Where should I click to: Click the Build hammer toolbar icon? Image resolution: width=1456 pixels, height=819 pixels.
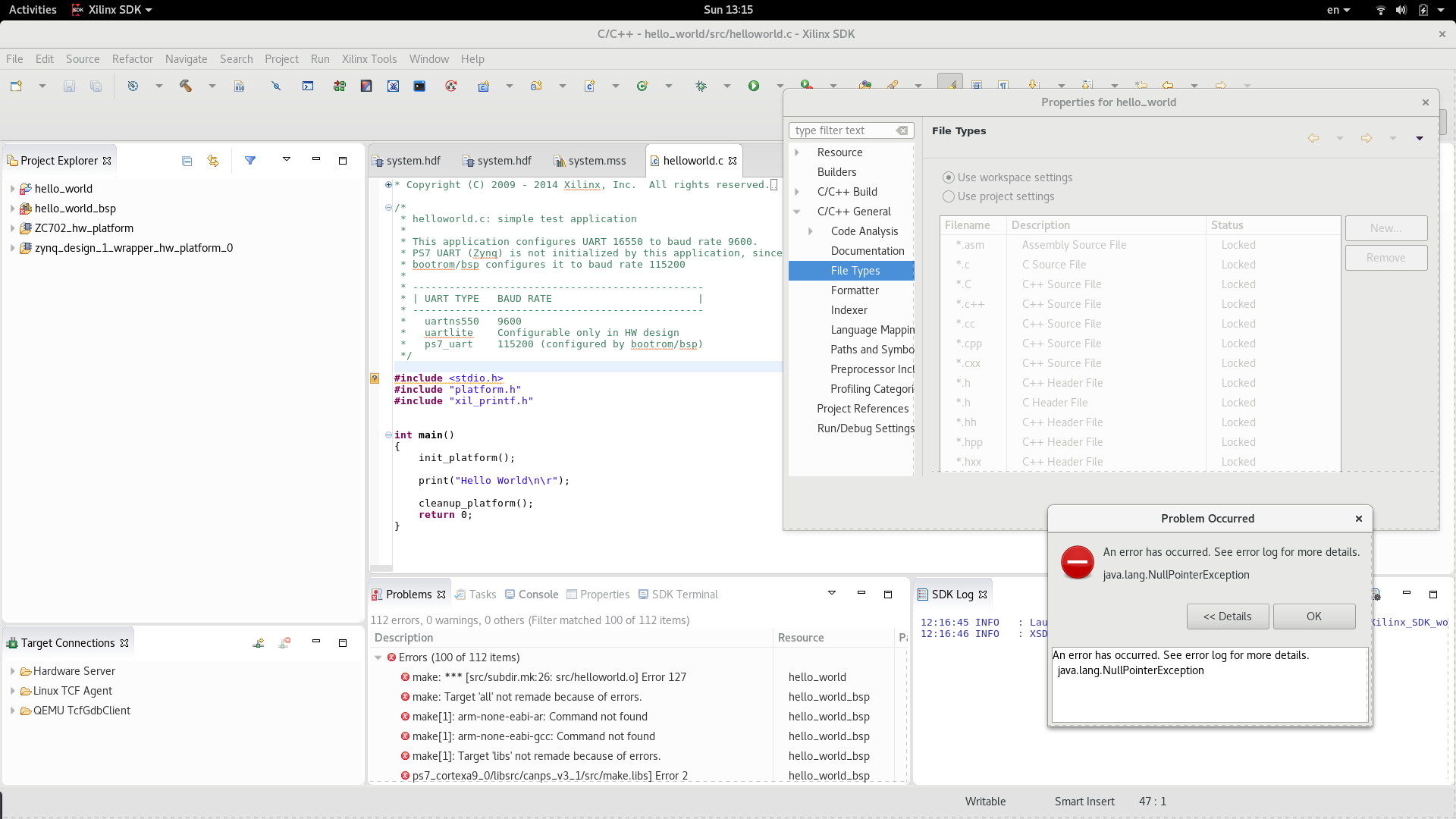click(x=186, y=86)
